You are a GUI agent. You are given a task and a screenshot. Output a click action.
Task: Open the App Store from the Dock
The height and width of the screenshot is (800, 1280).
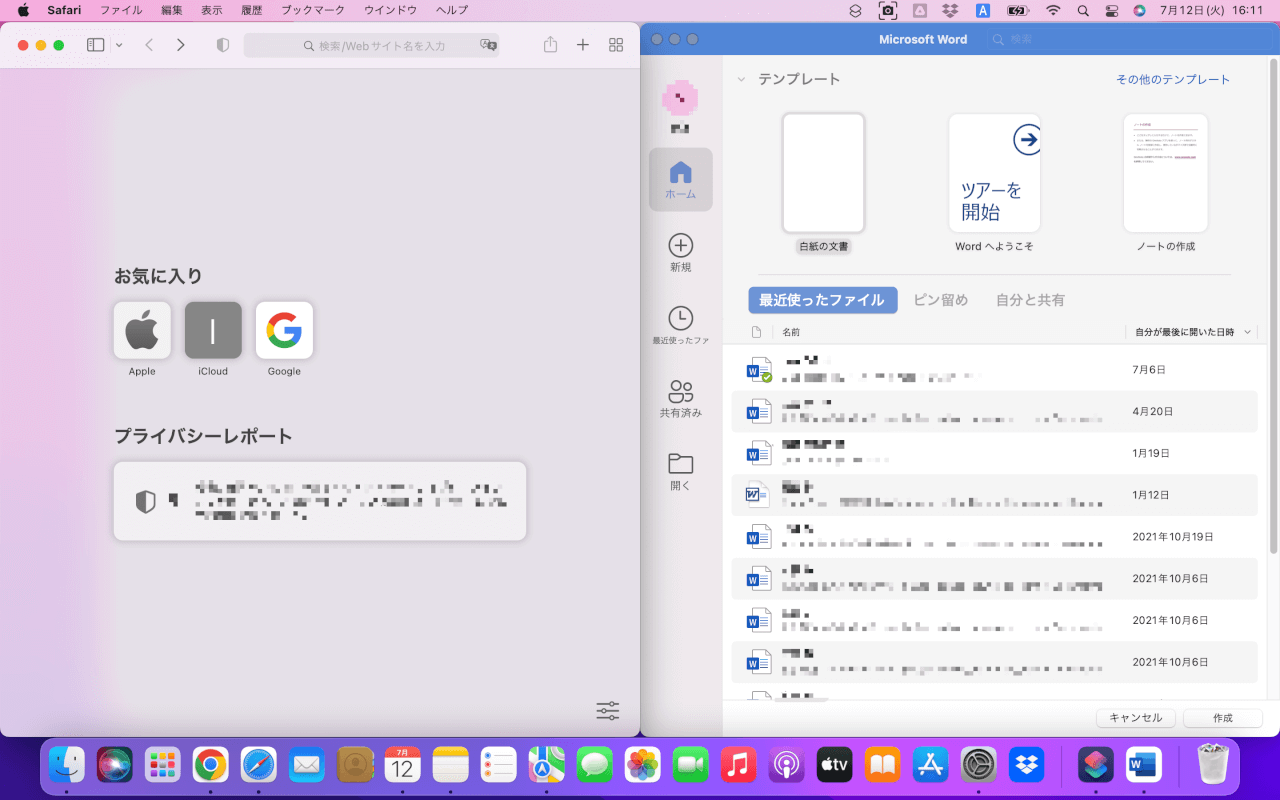[931, 765]
